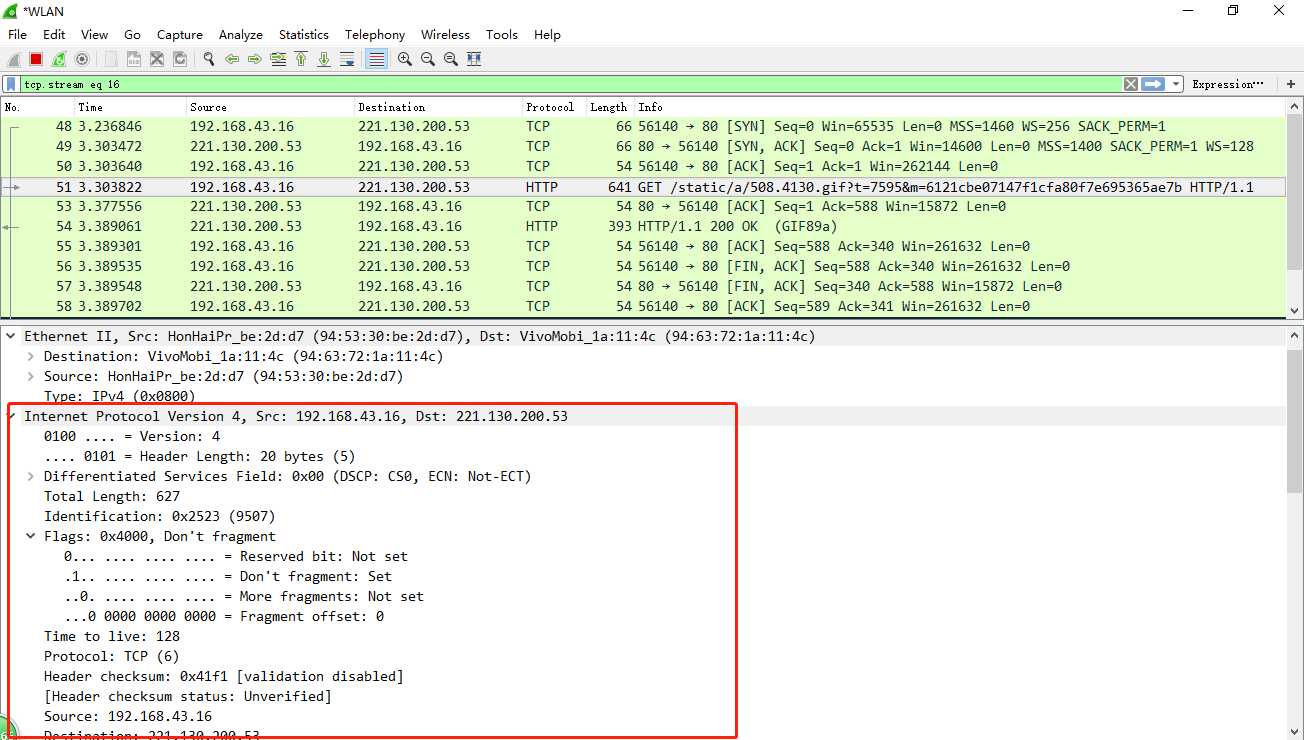Collapse the Internet Protocol Version 4 section
Screen dimensions: 1304x740
(11, 416)
